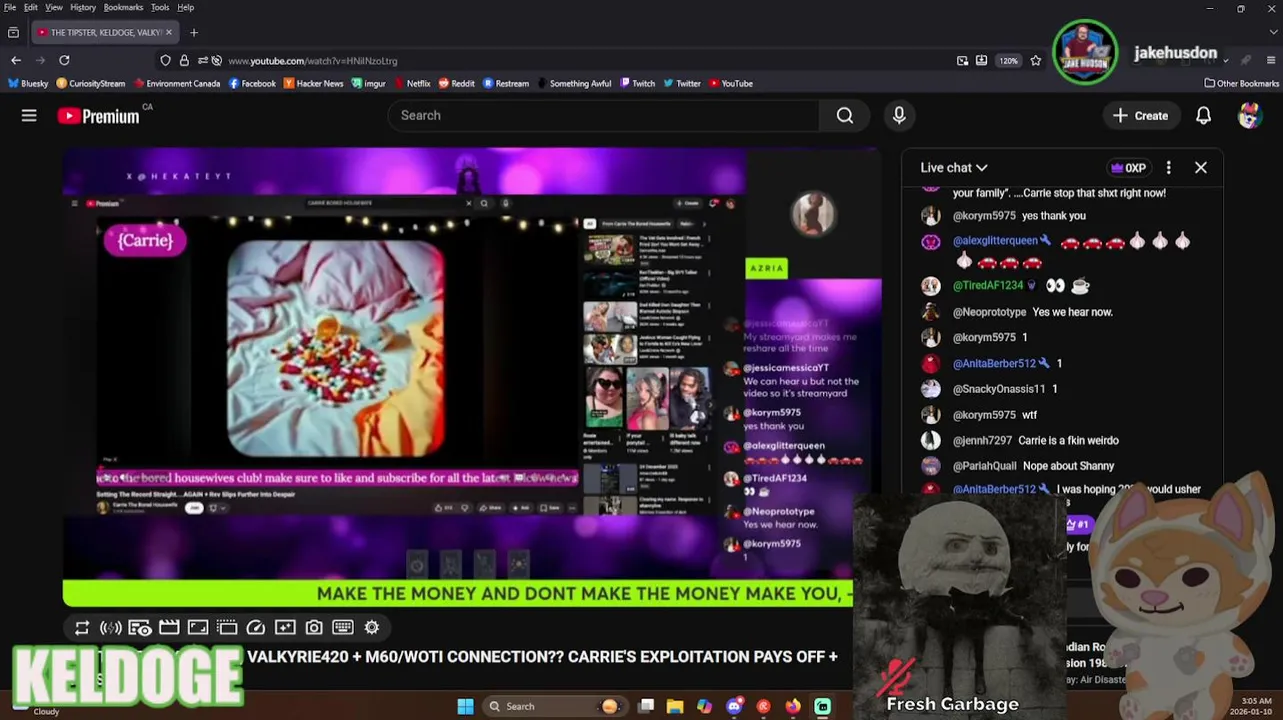Open Firefox application hamburger menu
This screenshot has height=720, width=1283.
click(1271, 61)
